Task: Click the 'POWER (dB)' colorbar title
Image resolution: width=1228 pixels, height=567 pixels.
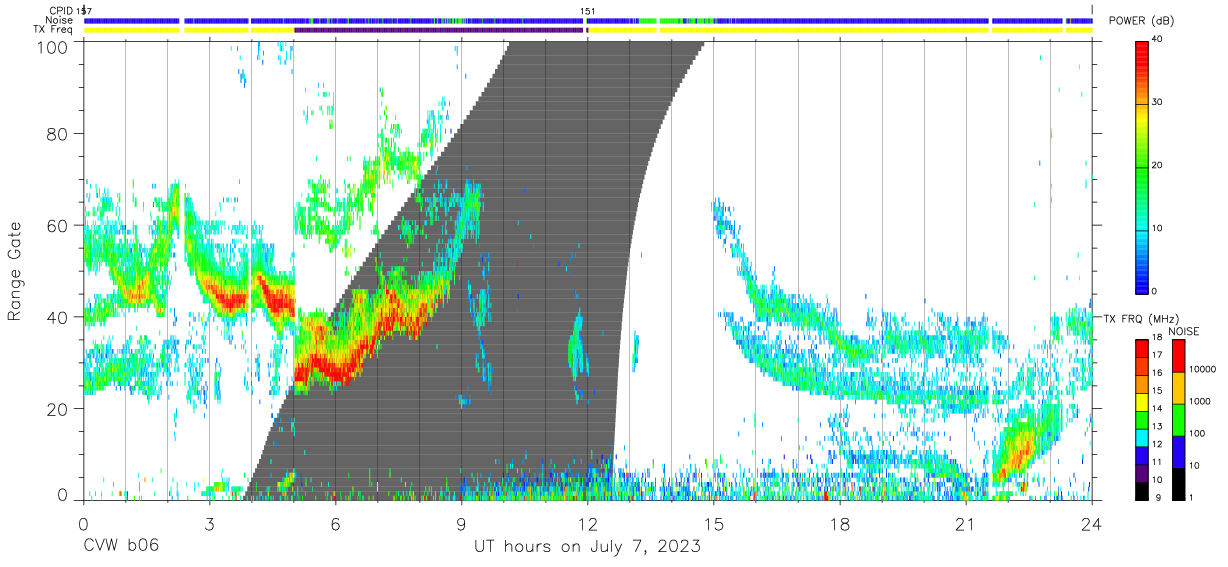Action: pyautogui.click(x=1142, y=21)
